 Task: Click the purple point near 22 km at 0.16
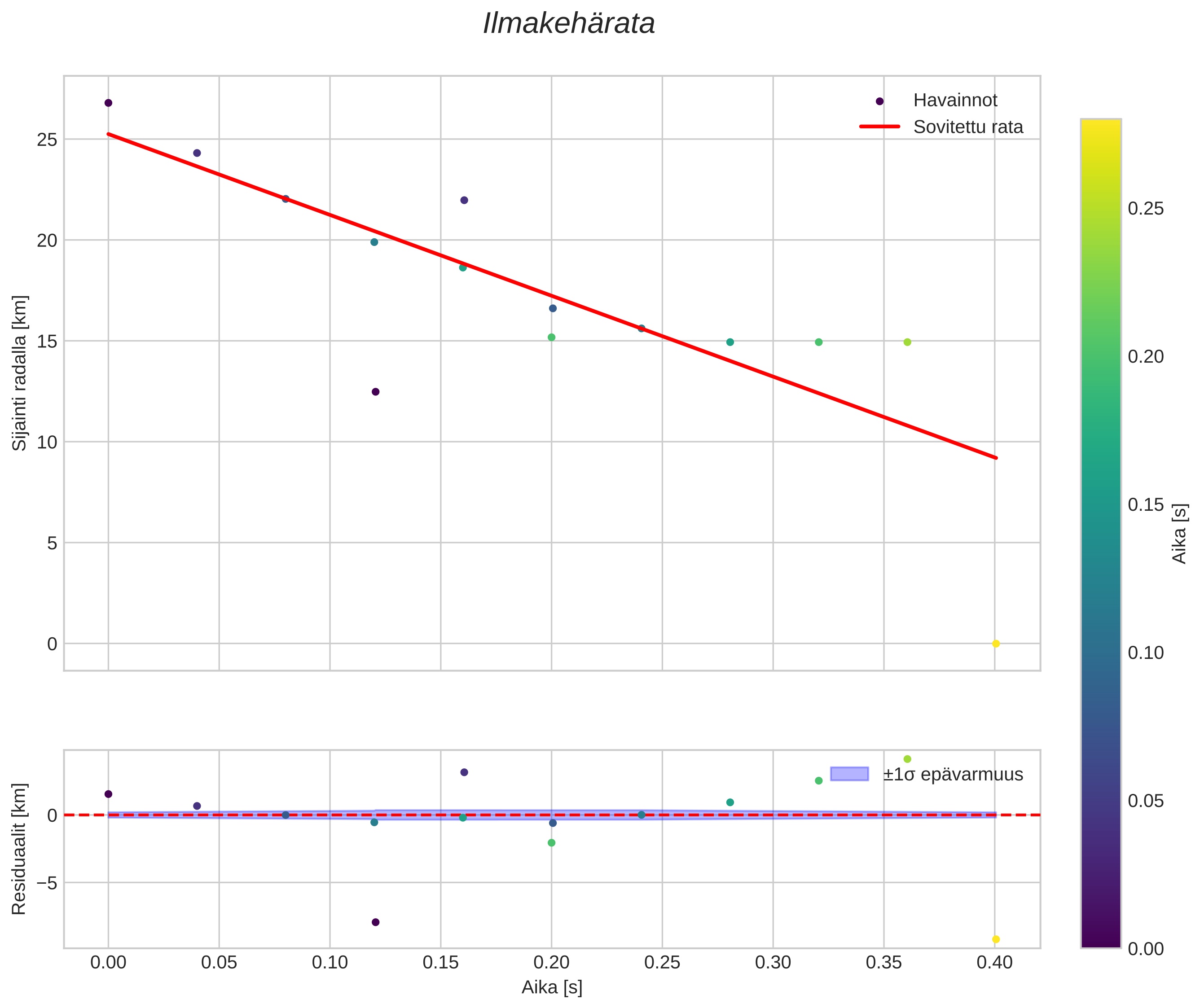[464, 200]
